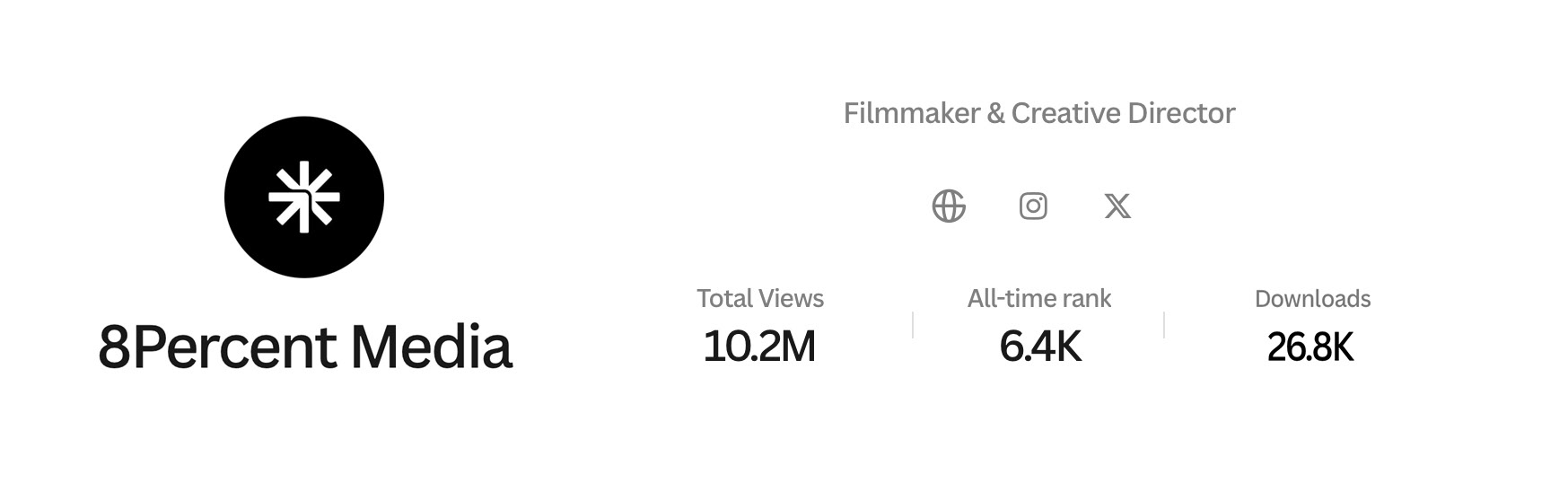
Task: Click the divider after the views stat
Action: 913,325
